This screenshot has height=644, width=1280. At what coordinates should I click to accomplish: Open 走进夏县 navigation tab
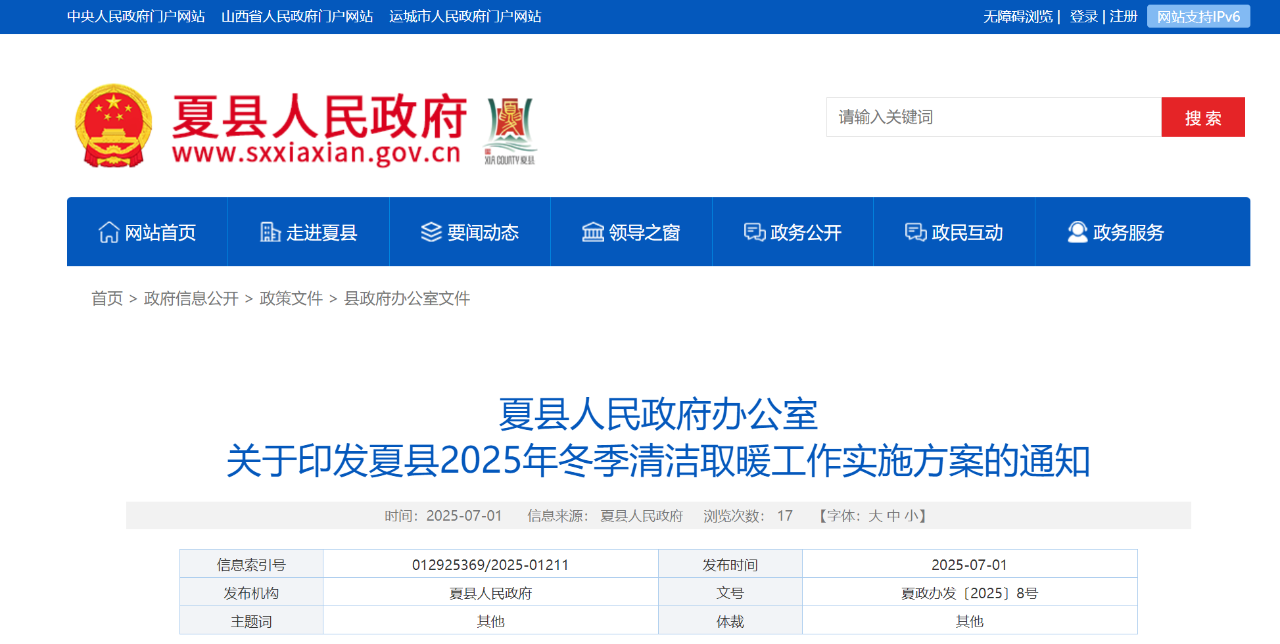(x=309, y=232)
